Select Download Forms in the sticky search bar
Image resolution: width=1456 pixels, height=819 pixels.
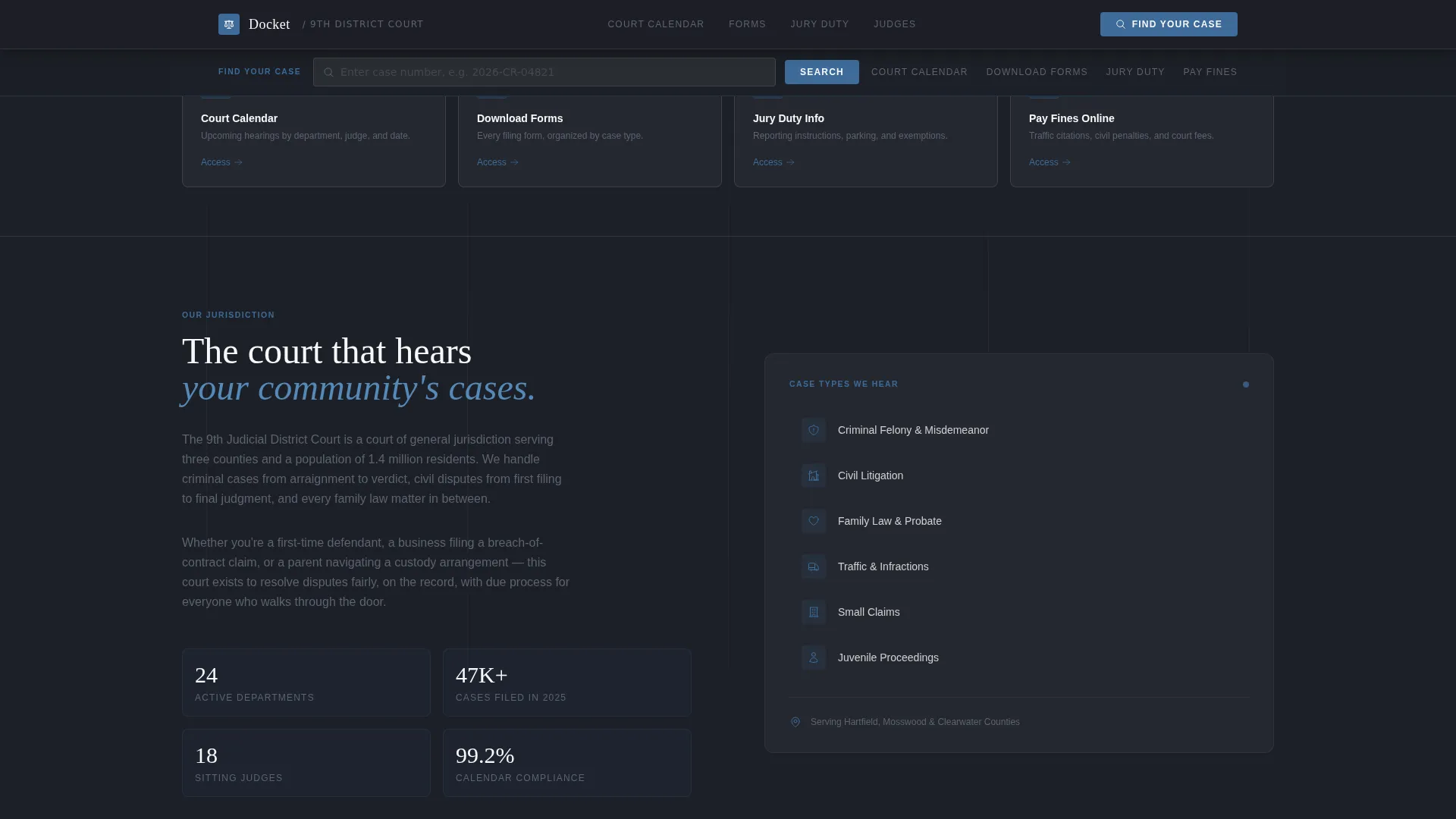(x=1037, y=72)
